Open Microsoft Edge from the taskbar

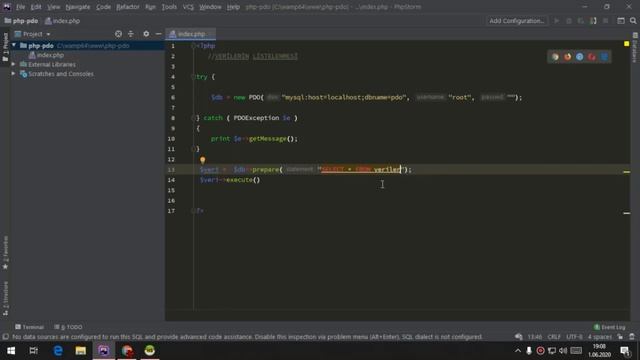click(x=58, y=351)
